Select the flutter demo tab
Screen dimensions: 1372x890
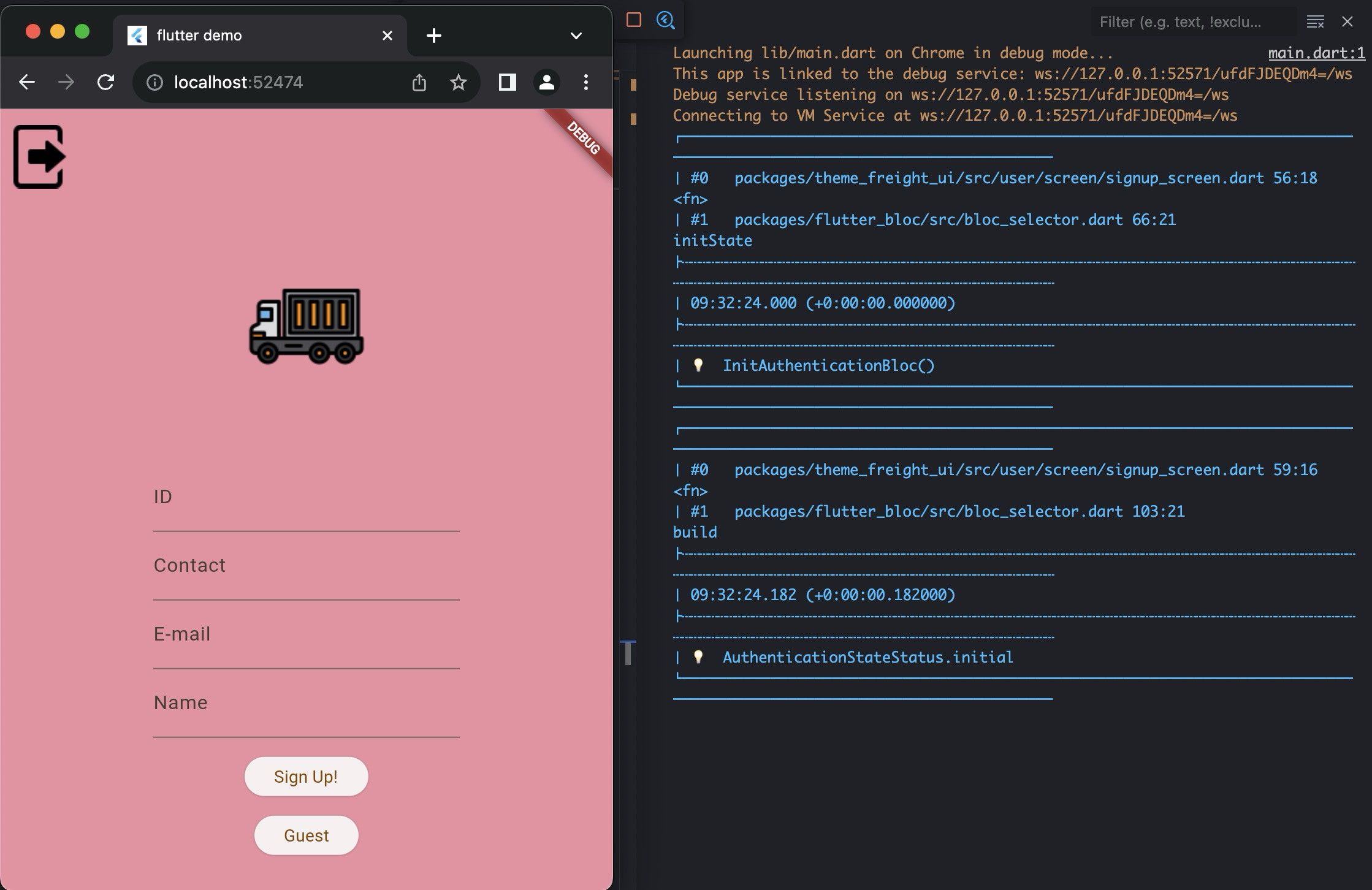click(x=245, y=36)
